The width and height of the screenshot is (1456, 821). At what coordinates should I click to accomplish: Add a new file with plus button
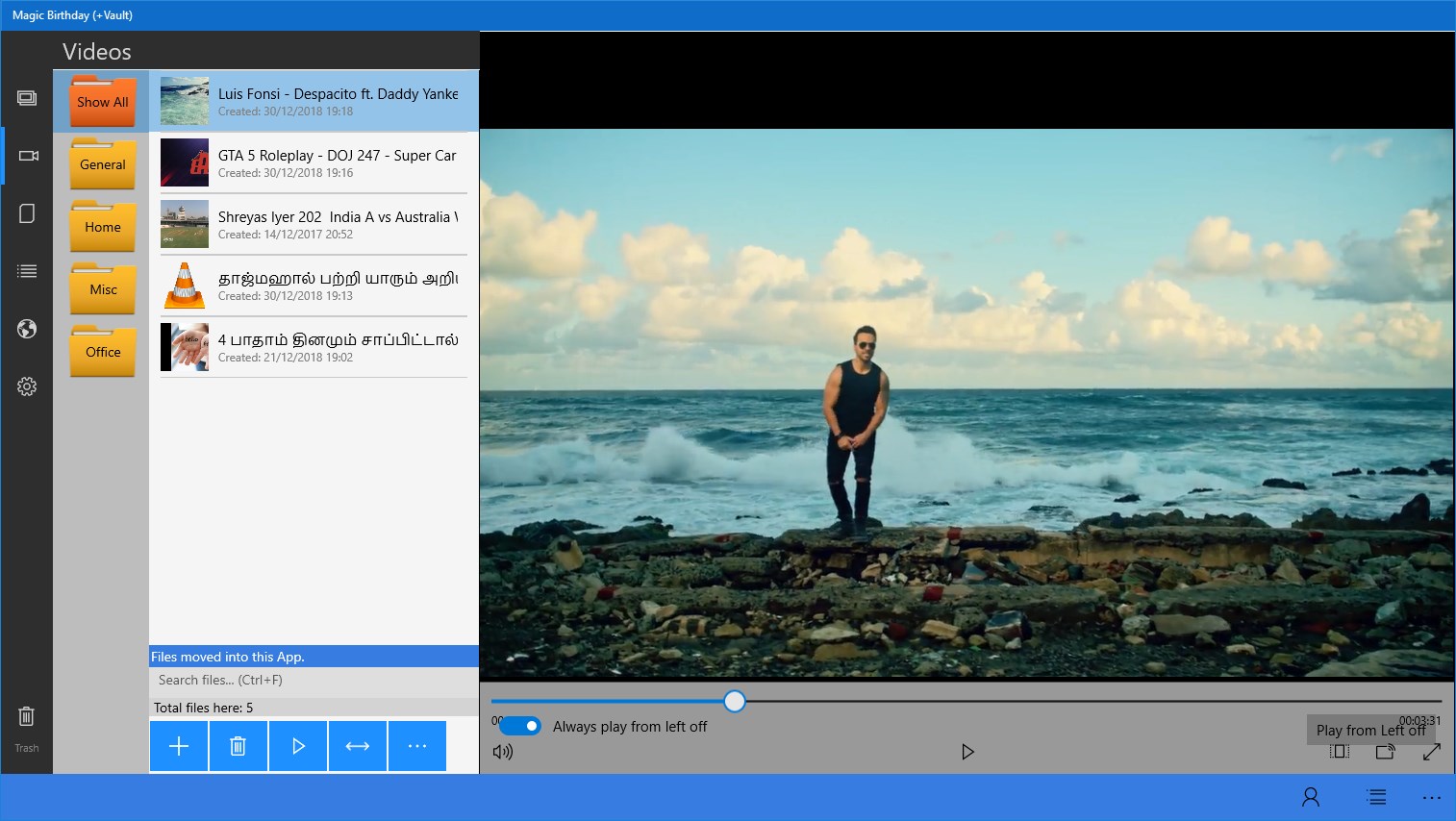point(179,746)
